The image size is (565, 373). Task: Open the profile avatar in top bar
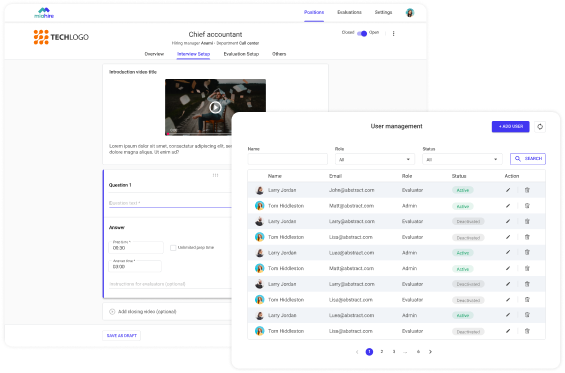click(x=410, y=13)
